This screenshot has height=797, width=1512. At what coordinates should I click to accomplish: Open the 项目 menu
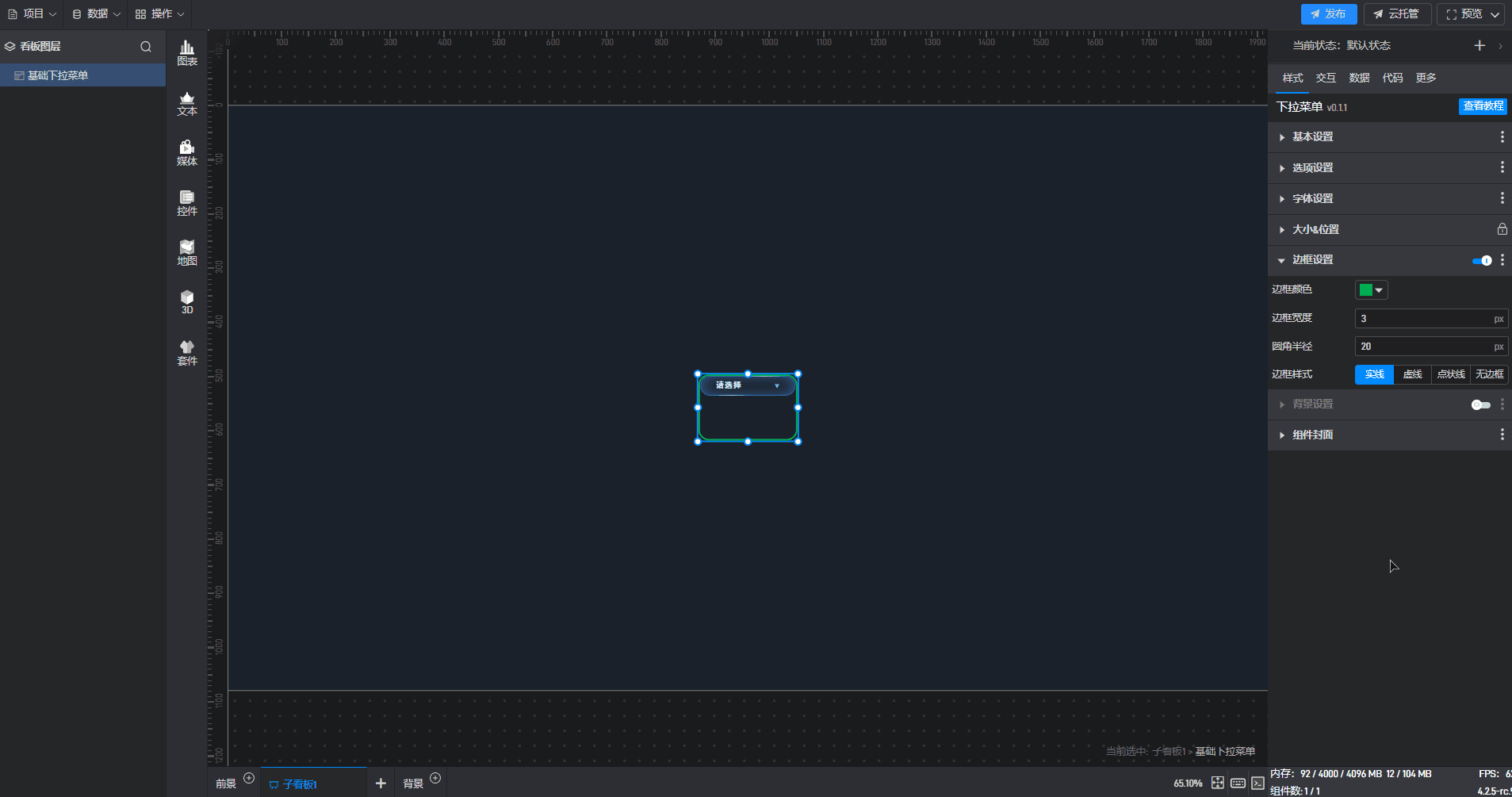pyautogui.click(x=33, y=14)
